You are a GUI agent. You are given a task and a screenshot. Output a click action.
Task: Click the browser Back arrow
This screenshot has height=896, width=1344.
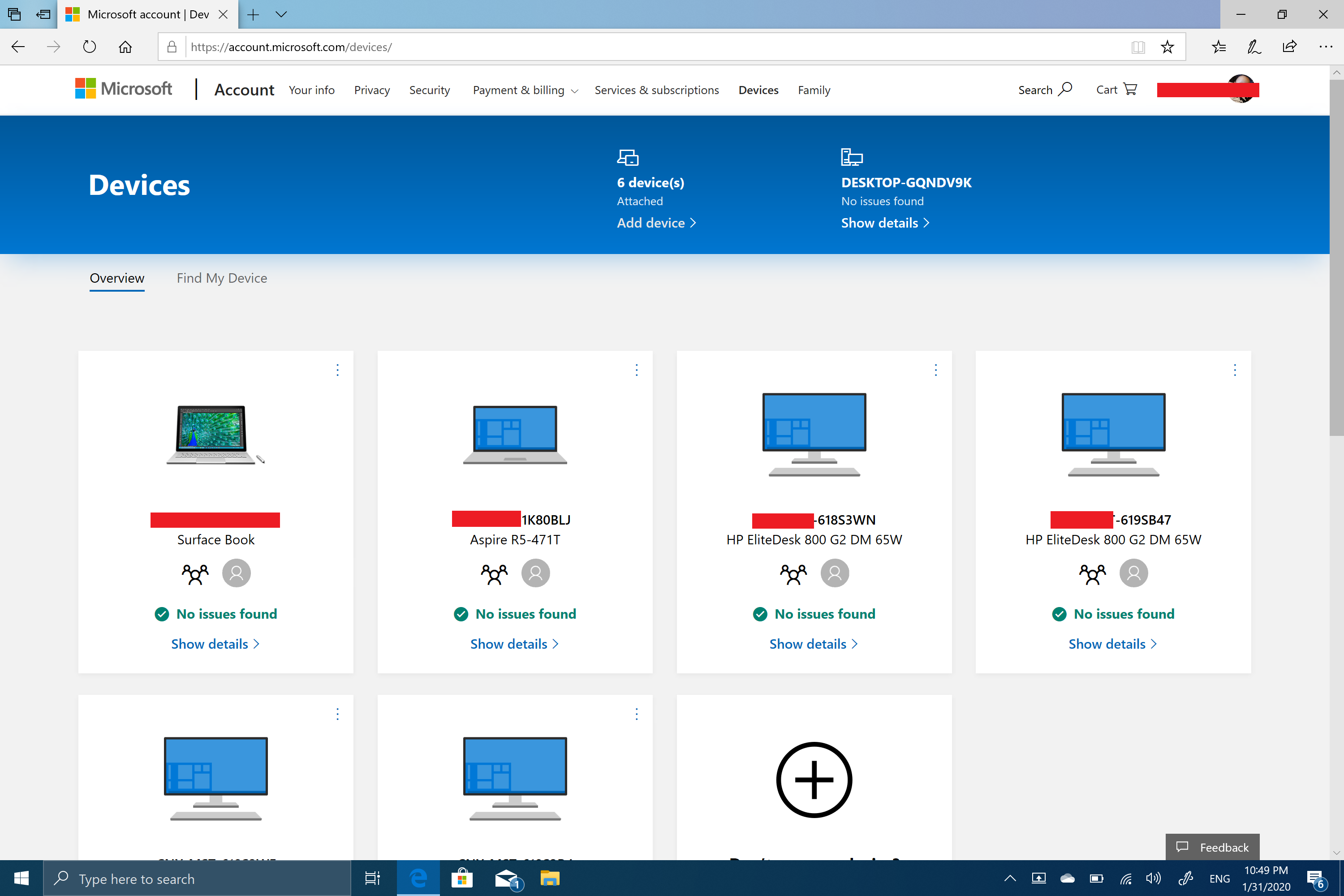tap(18, 47)
